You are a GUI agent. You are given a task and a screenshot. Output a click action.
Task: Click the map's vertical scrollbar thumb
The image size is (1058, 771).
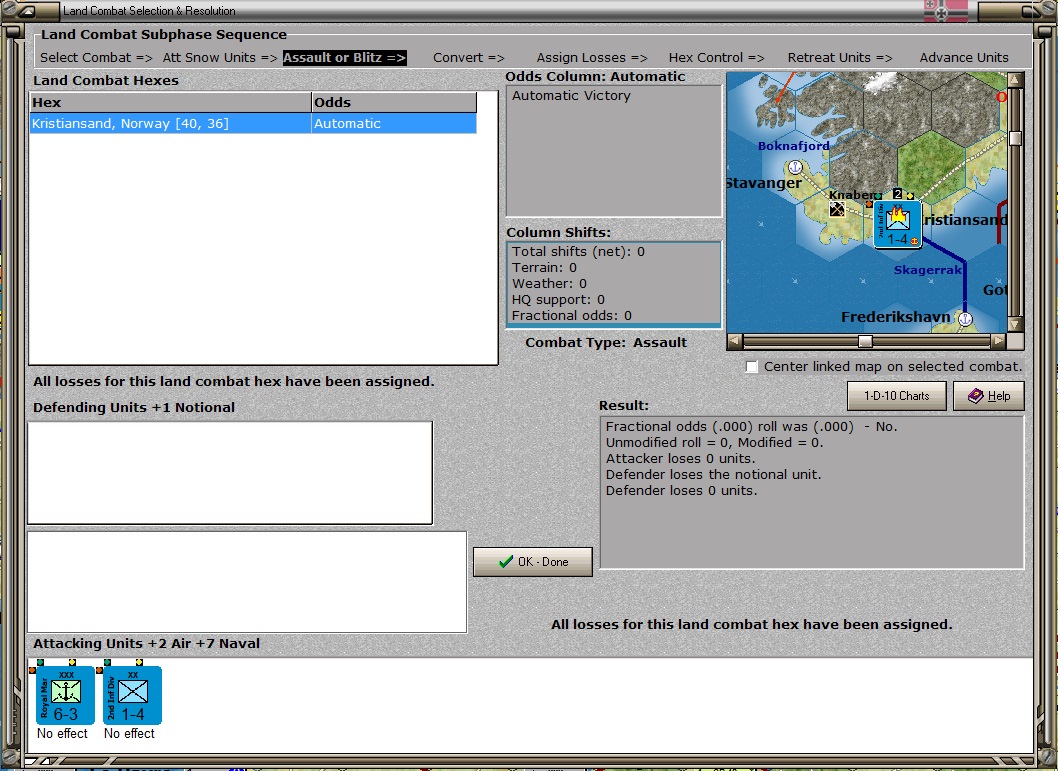[1015, 138]
